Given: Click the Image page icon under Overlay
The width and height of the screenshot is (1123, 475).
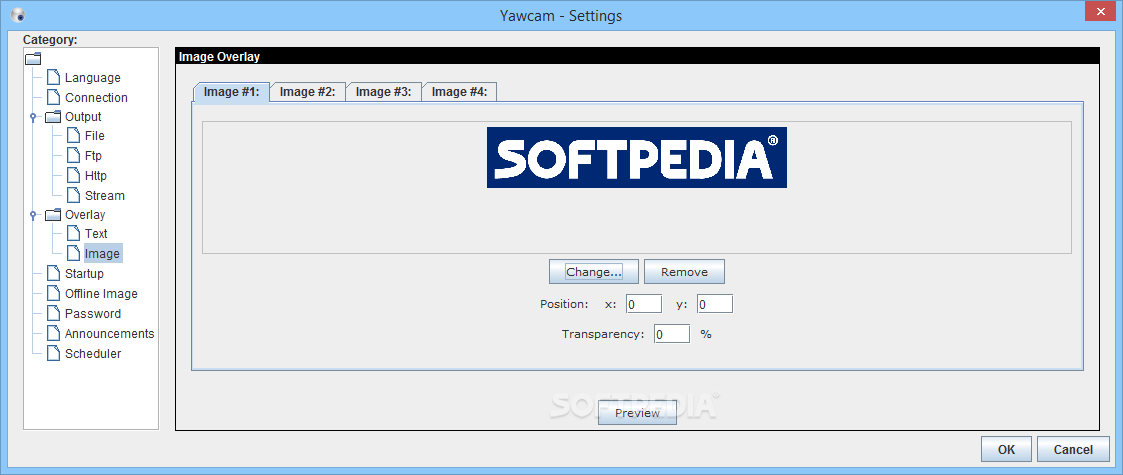Looking at the screenshot, I should click(73, 254).
